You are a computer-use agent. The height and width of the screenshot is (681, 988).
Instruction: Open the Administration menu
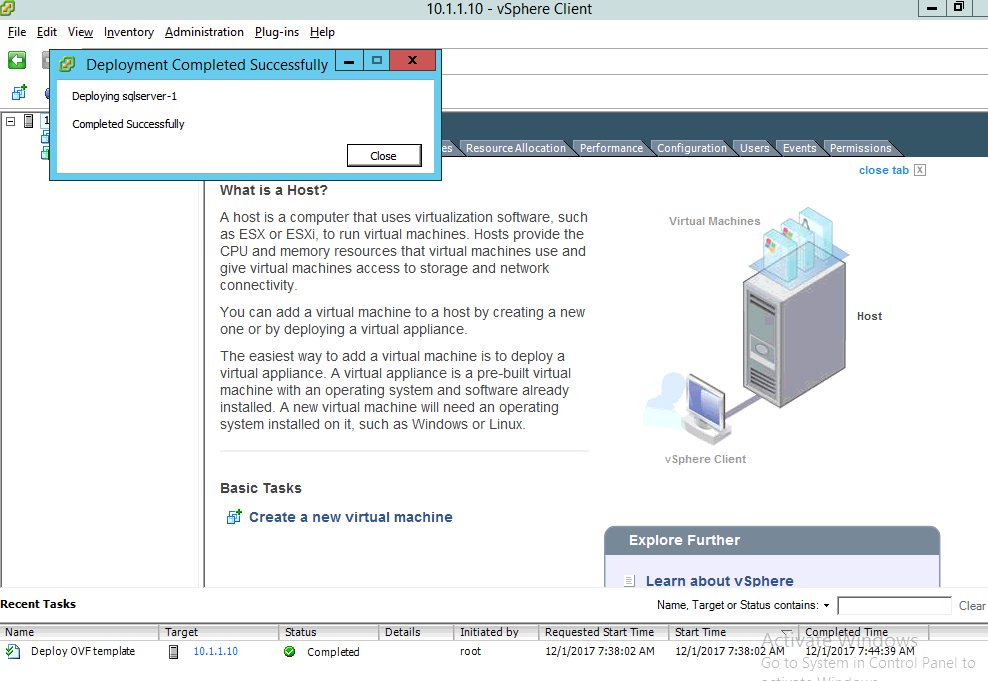[204, 32]
